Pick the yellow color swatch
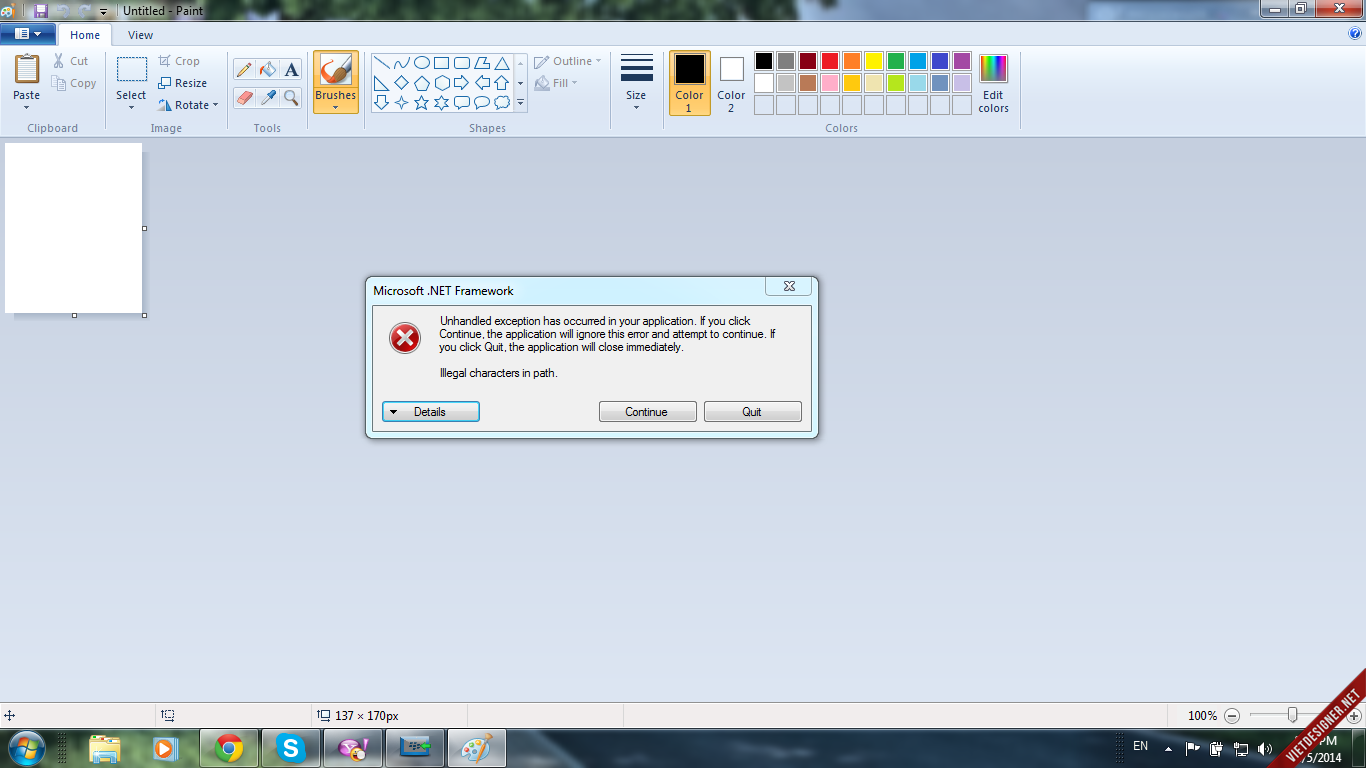 point(874,61)
